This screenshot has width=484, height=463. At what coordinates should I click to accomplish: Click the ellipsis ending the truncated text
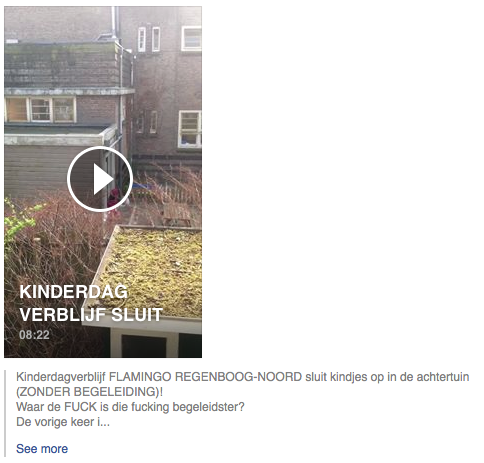coord(105,423)
